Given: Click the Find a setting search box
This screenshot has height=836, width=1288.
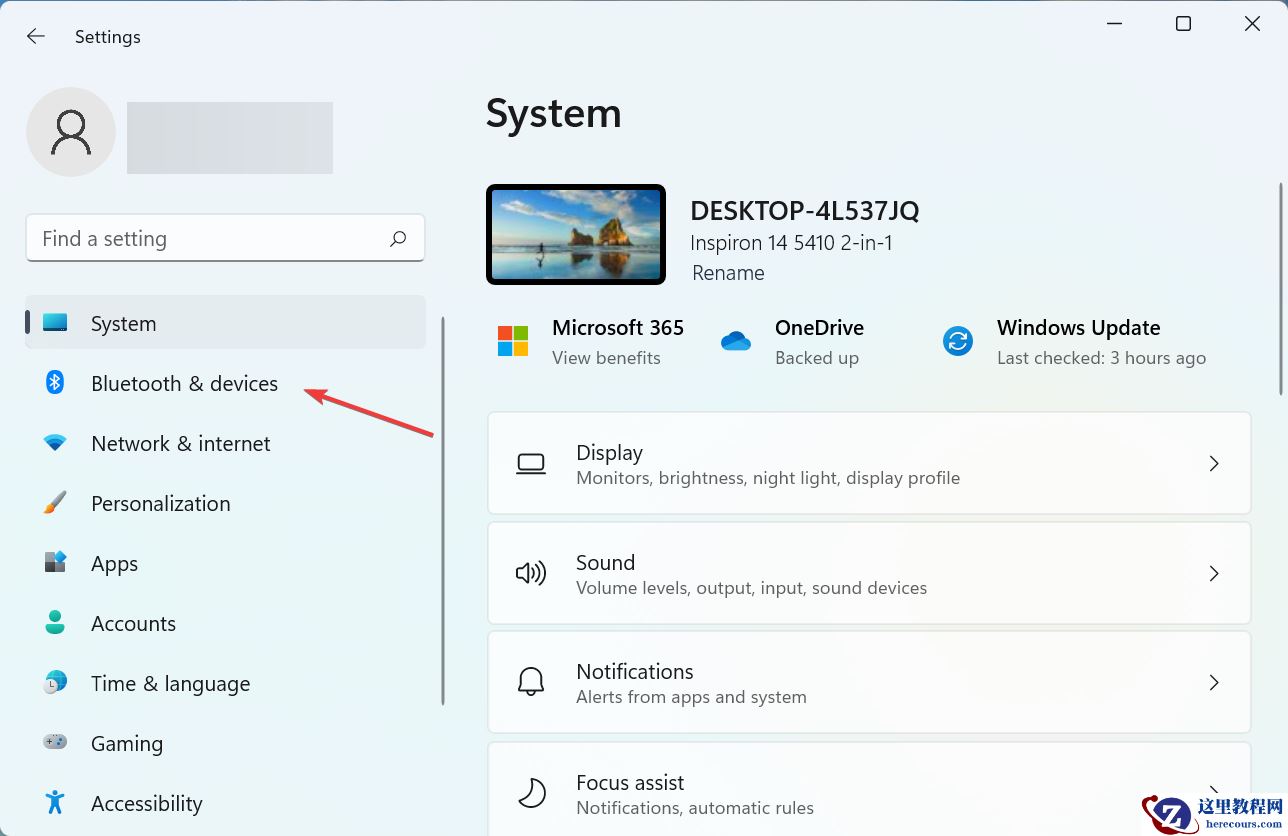Looking at the screenshot, I should 210,239.
